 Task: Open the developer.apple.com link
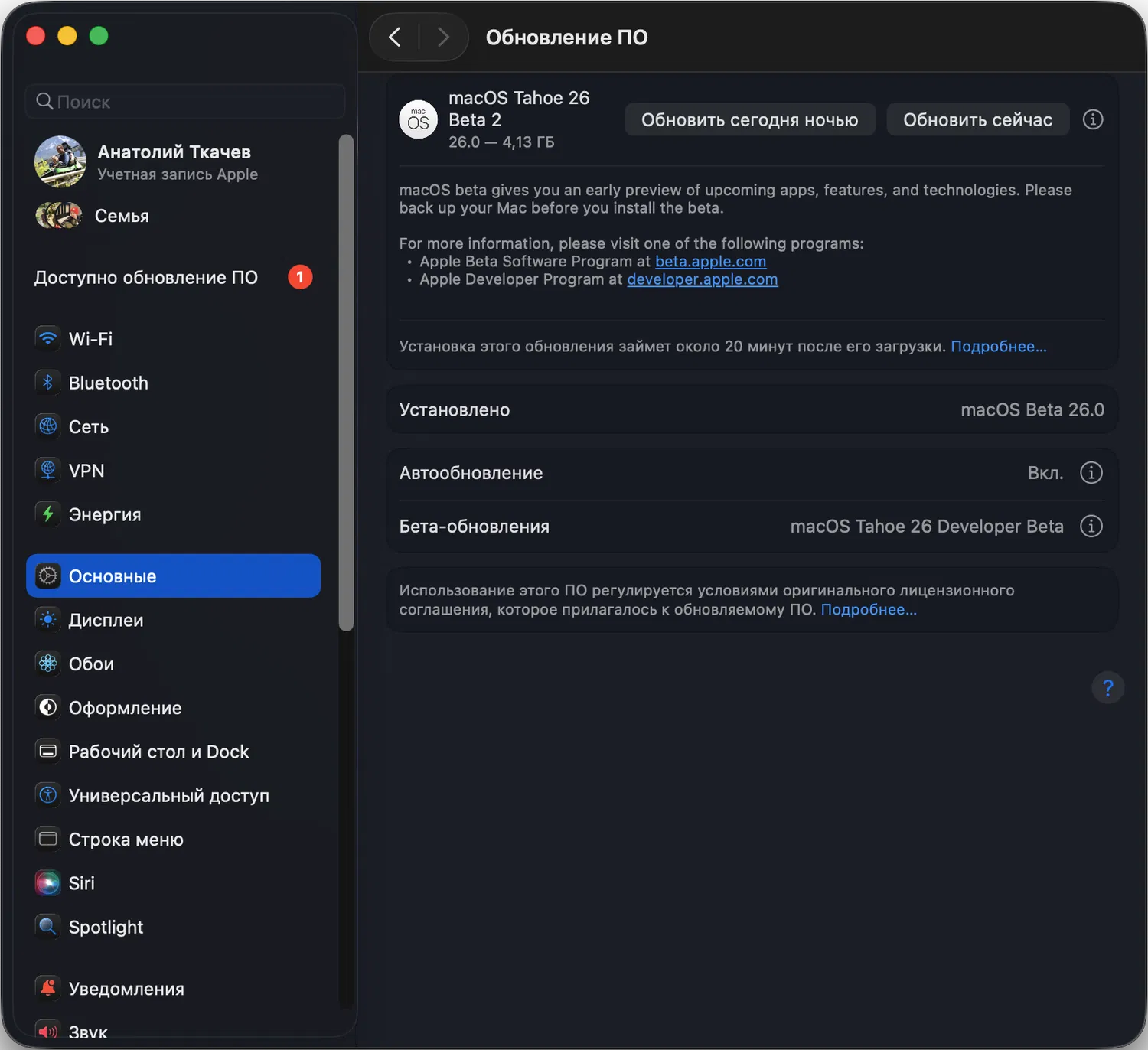pos(702,279)
